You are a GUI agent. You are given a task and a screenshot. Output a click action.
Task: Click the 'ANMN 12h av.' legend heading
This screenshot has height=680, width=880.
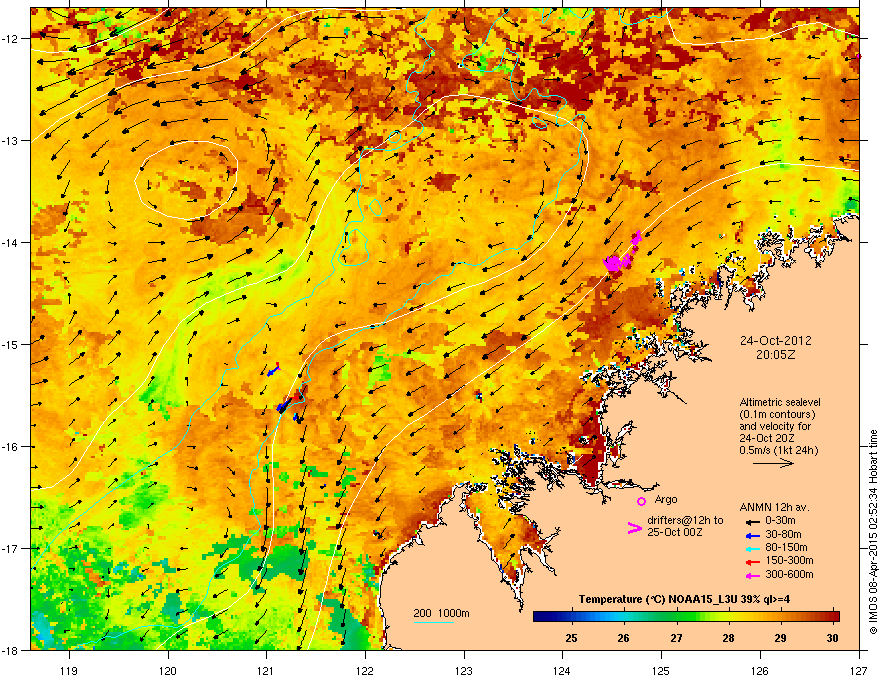774,507
